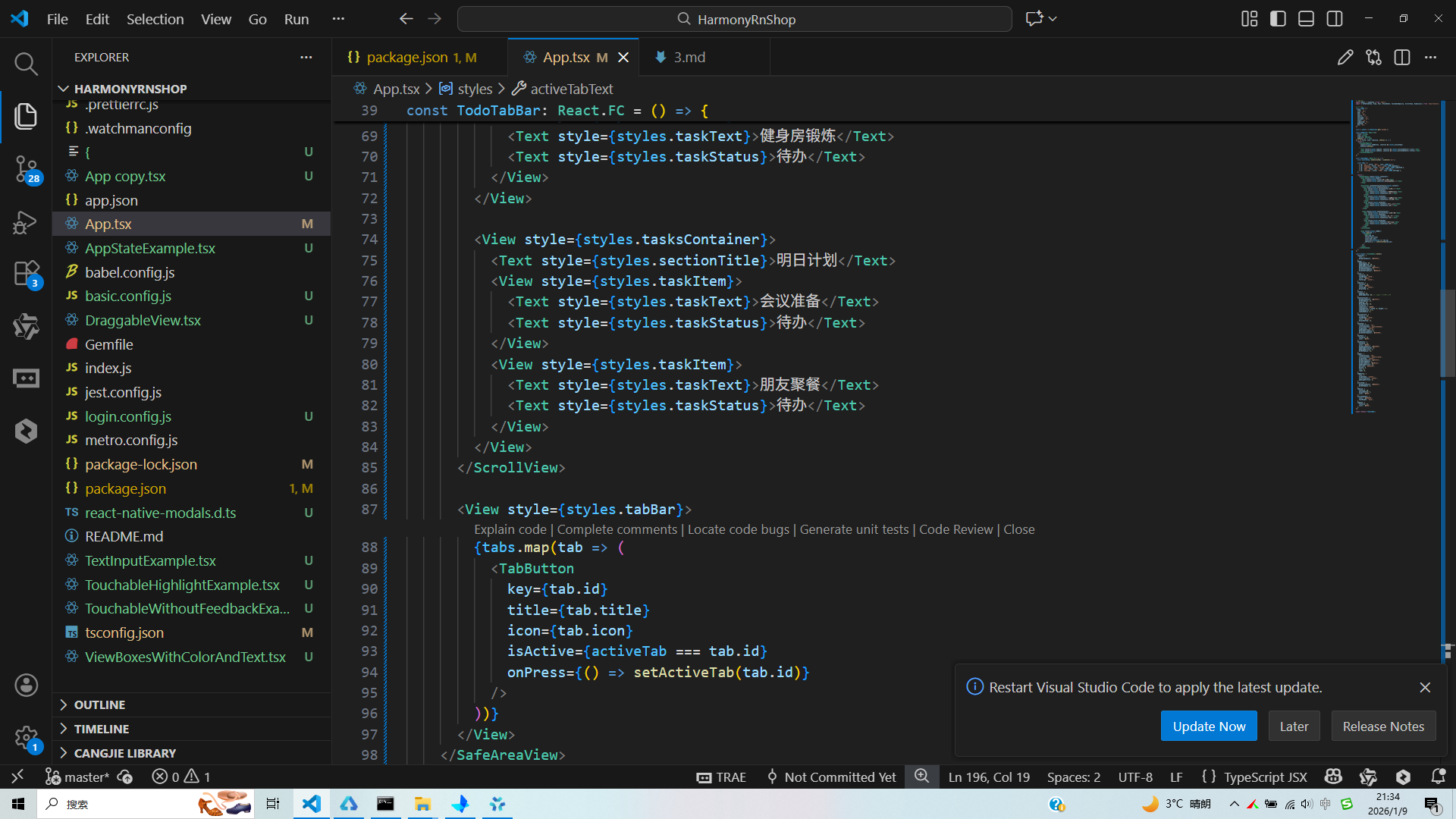Switch to the package.json tab
Image resolution: width=1456 pixels, height=819 pixels.
click(407, 58)
